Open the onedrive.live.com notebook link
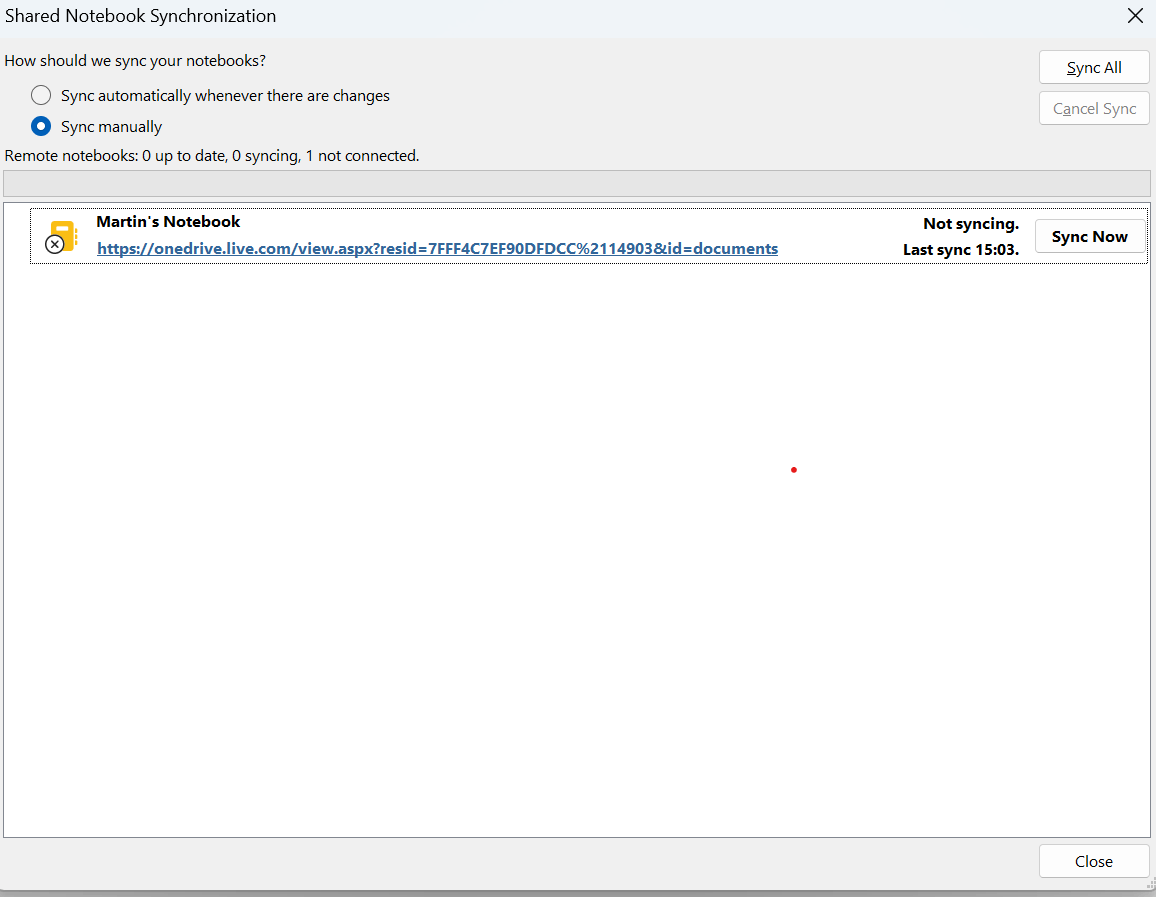1156x897 pixels. point(437,249)
